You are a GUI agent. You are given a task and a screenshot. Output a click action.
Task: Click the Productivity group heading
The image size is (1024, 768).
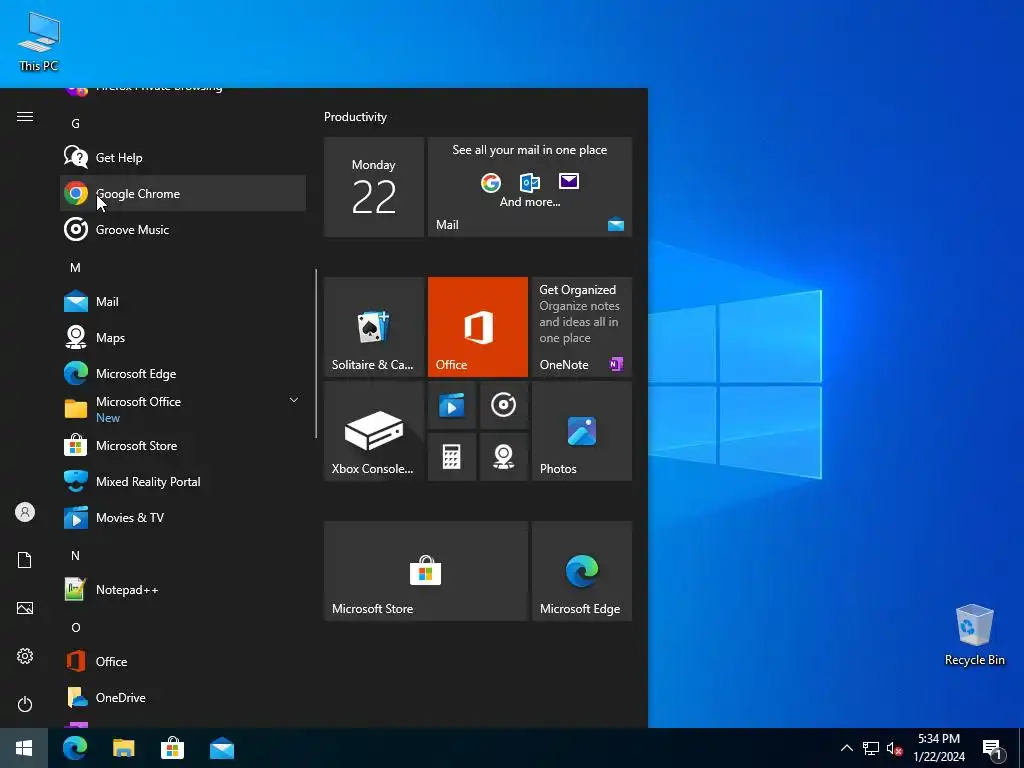pos(355,117)
